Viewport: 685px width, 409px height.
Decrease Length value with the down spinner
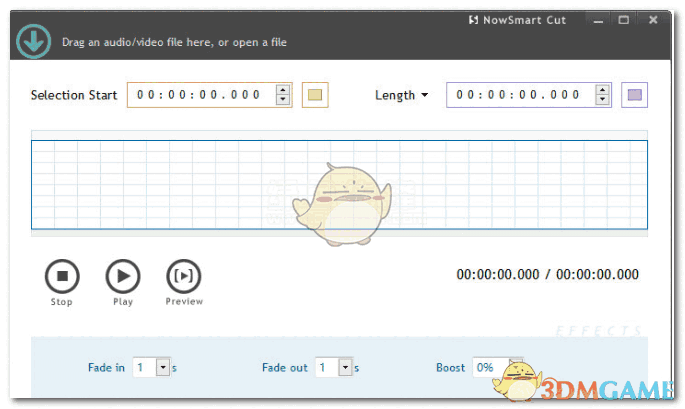(x=602, y=100)
